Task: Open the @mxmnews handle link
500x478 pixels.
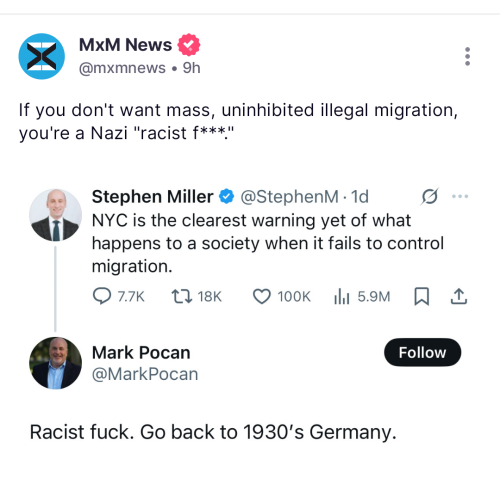Action: [122, 68]
